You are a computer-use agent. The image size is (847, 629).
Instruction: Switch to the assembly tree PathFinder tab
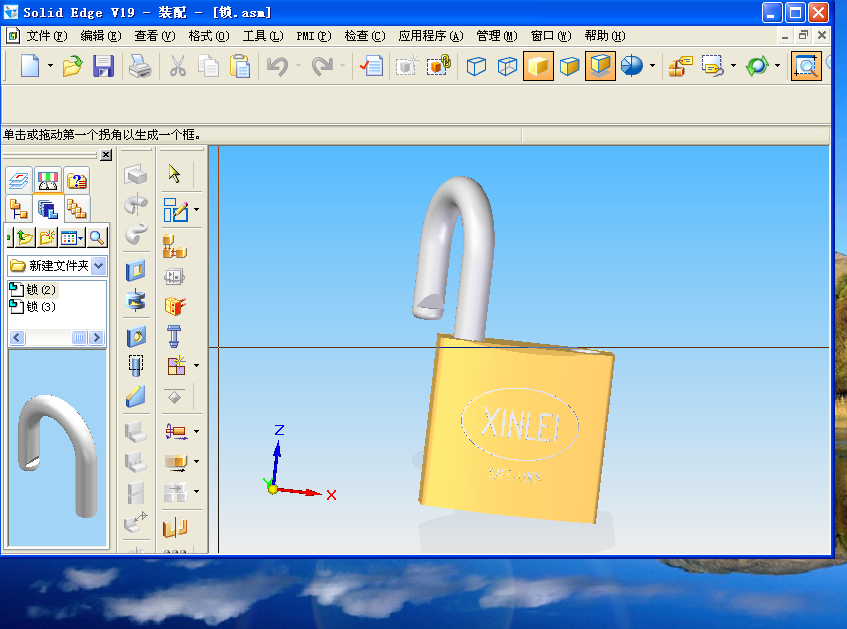[19, 209]
